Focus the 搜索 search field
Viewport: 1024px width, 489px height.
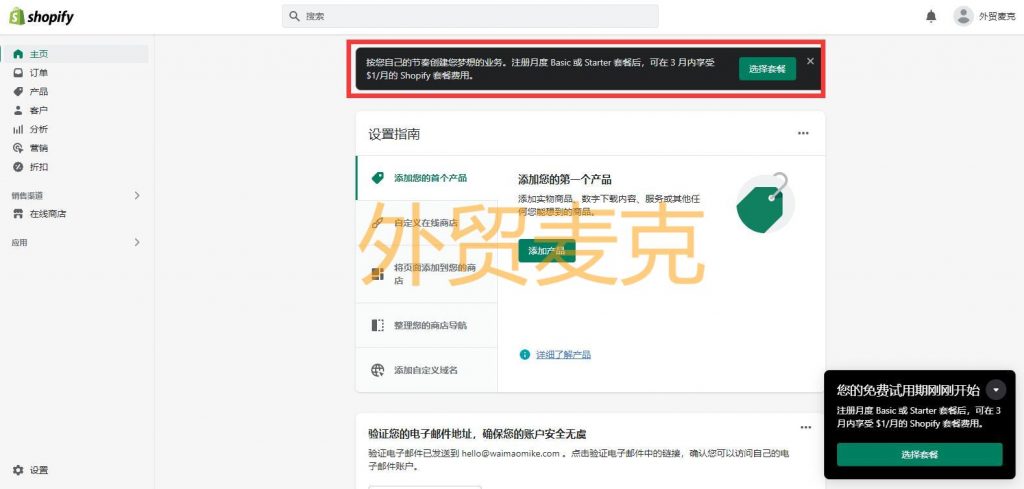(x=470, y=16)
